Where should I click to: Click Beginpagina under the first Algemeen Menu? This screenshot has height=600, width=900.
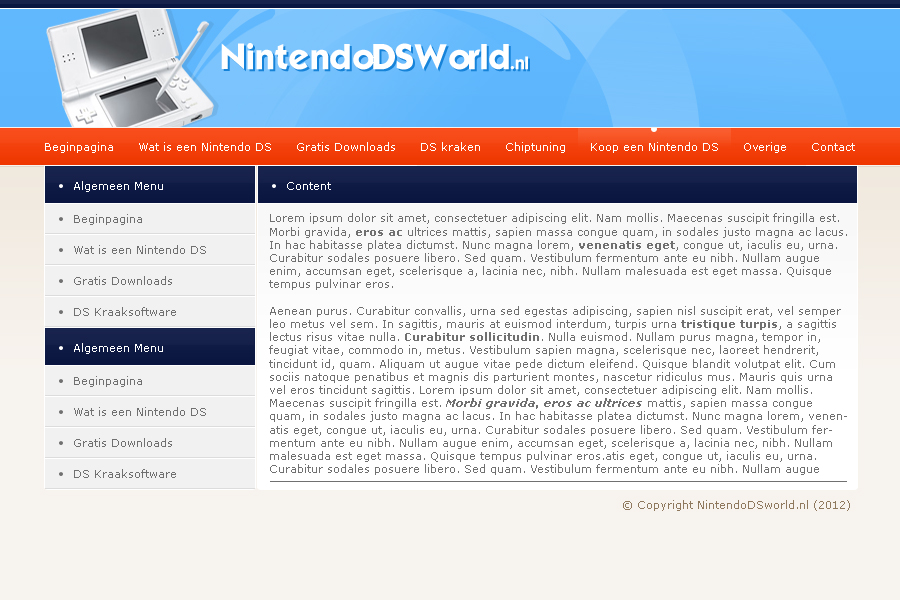click(150, 219)
